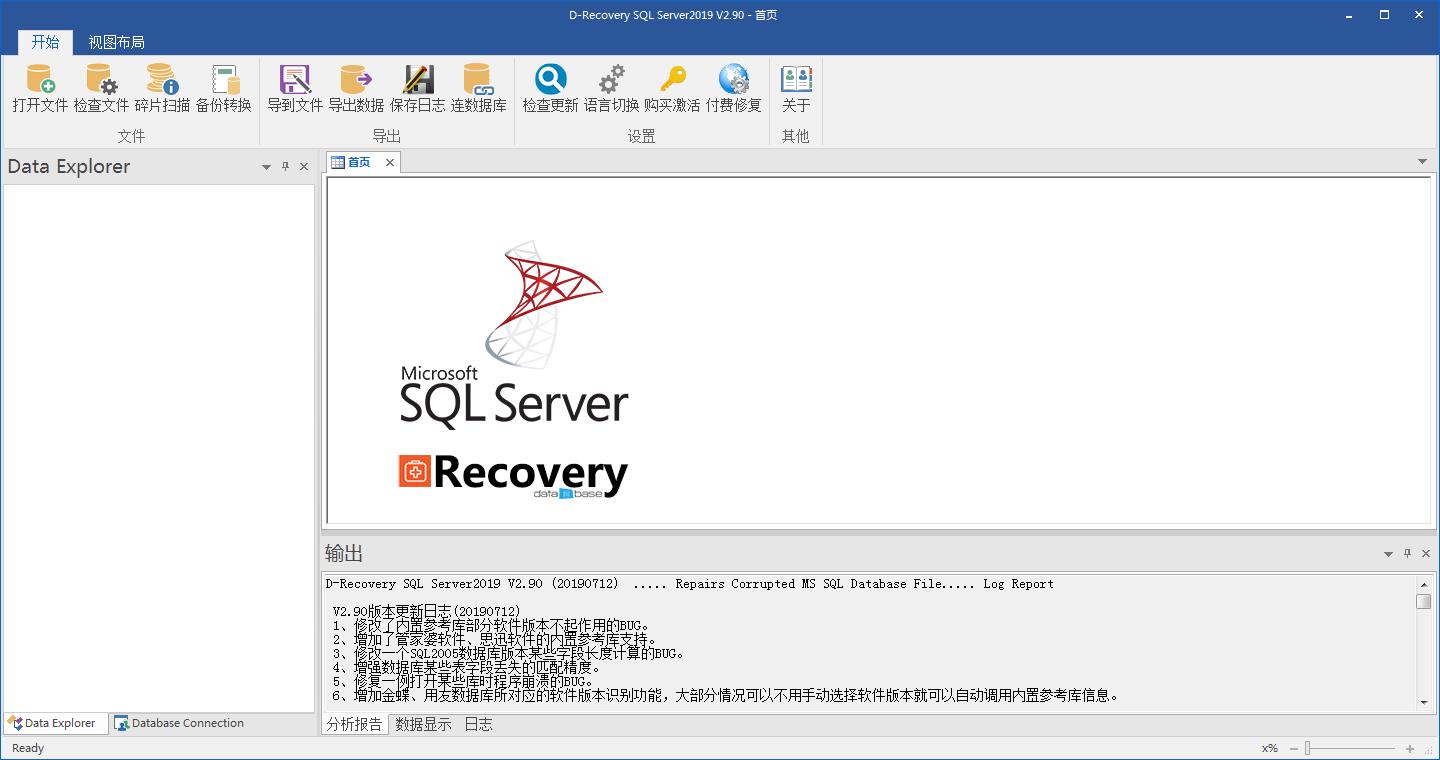Open the 输出 panel options dropdown
1440x760 pixels.
click(x=1387, y=553)
